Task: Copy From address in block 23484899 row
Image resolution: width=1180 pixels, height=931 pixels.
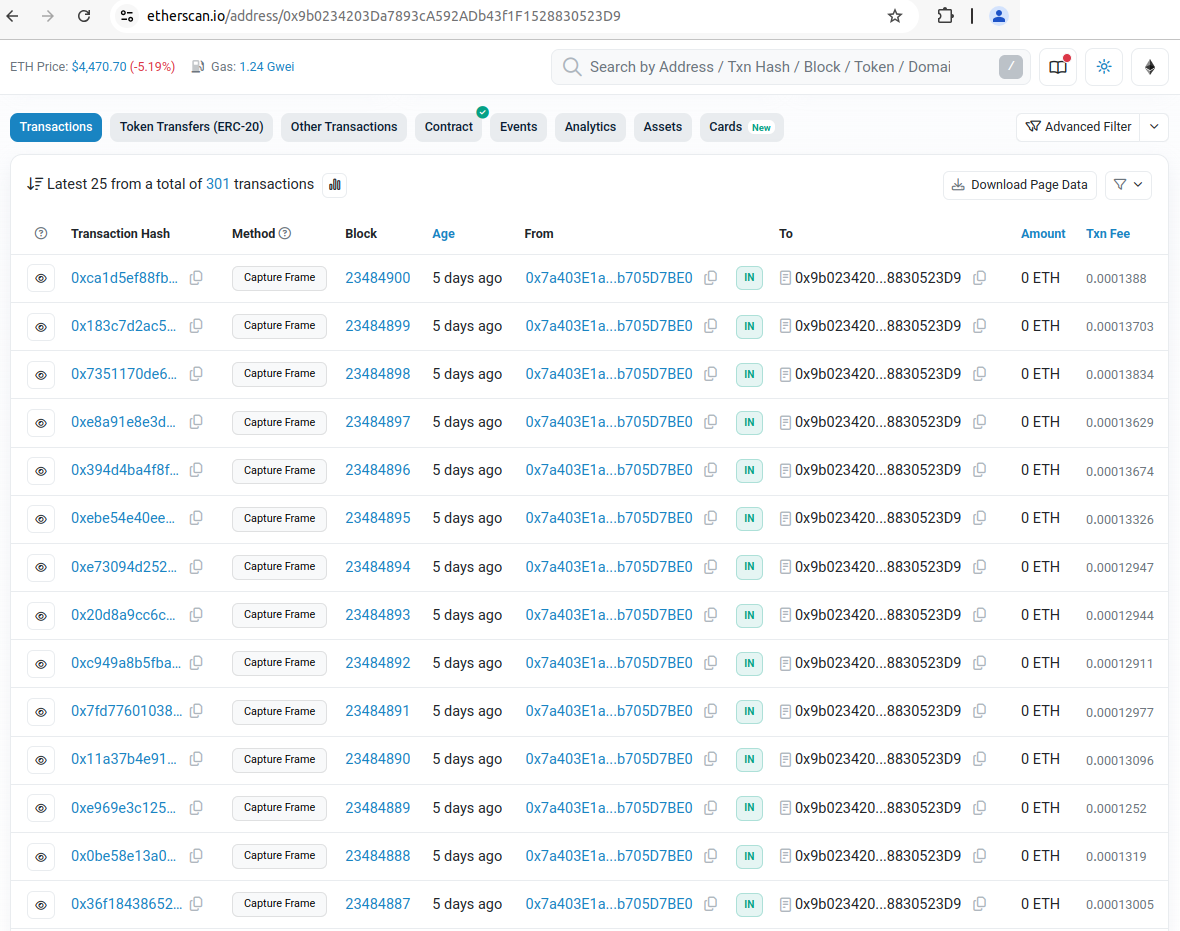Action: 710,326
